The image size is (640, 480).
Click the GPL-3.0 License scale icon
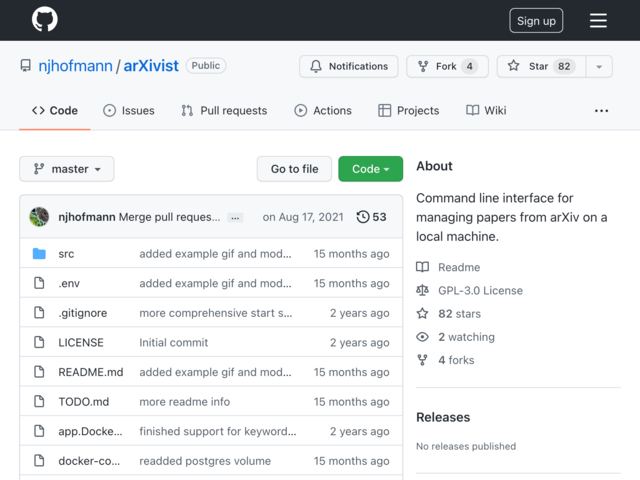pyautogui.click(x=423, y=291)
